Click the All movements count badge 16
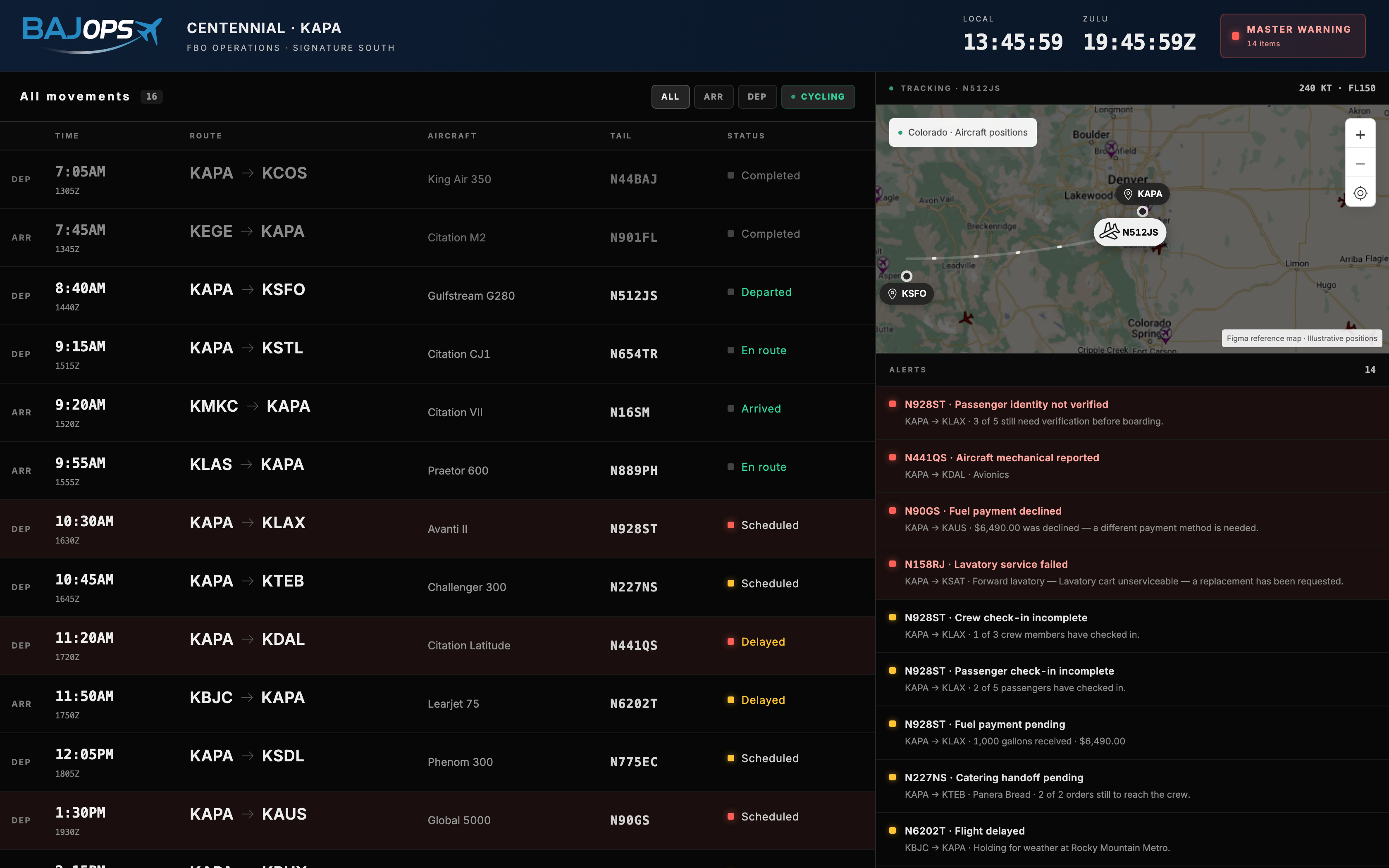 tap(152, 96)
